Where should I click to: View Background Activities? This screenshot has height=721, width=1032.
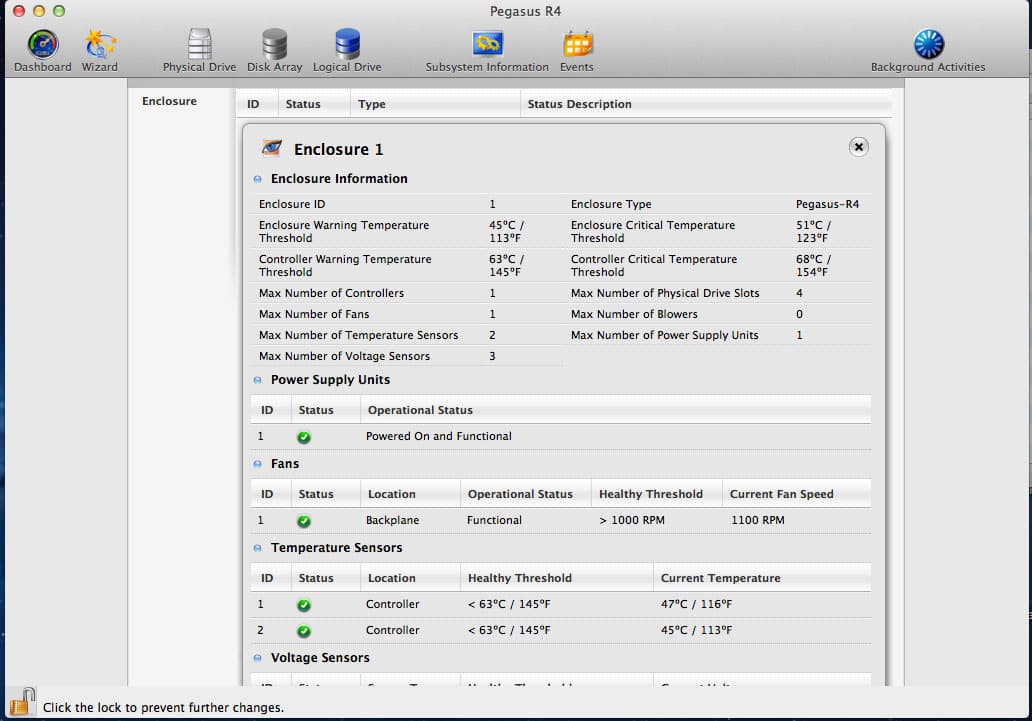point(928,45)
